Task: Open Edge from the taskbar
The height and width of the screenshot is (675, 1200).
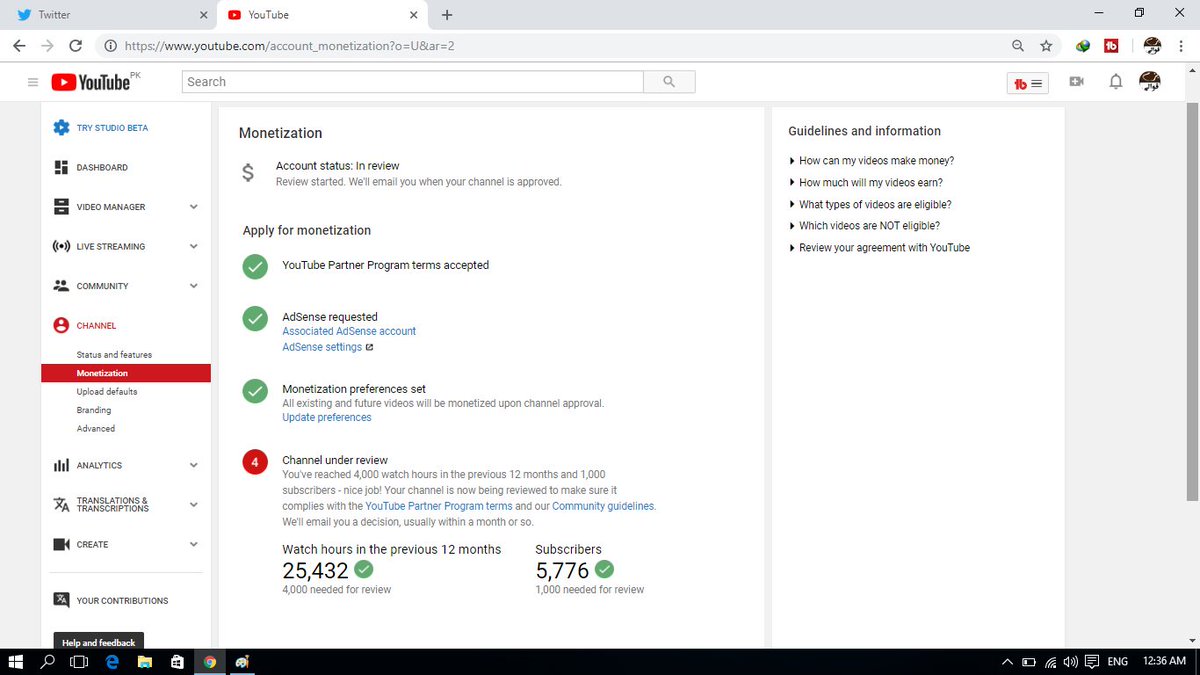Action: click(113, 662)
